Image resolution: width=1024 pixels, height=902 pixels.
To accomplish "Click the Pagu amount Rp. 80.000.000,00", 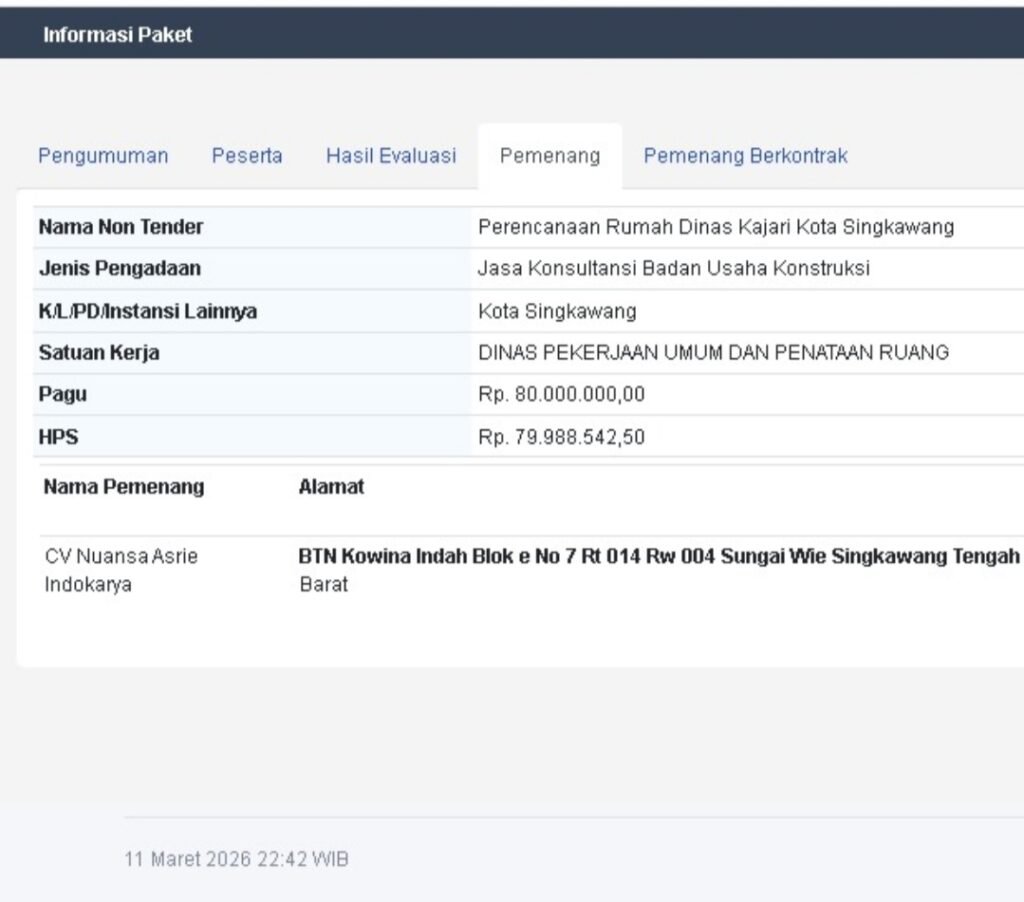I will 562,395.
